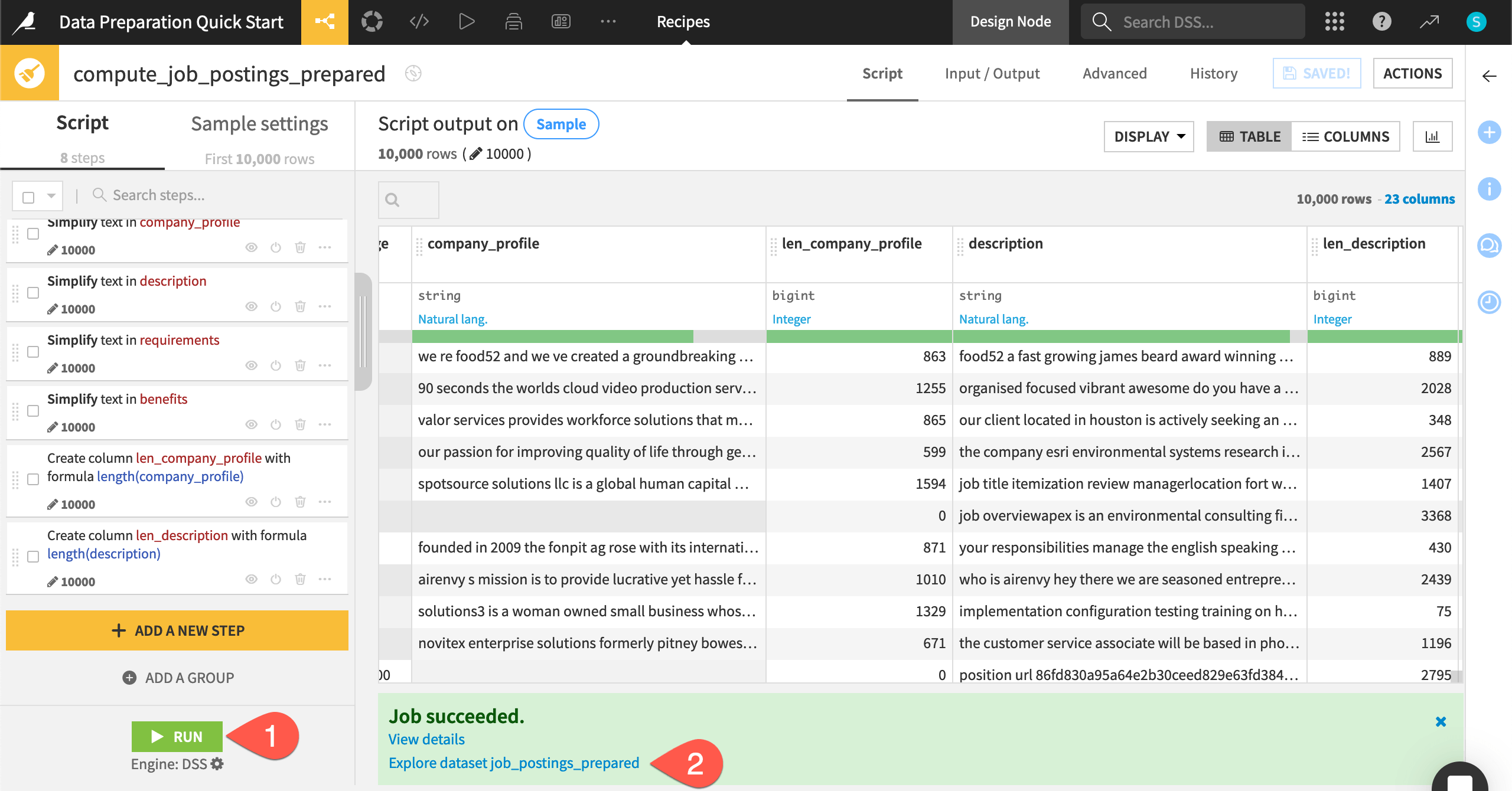Image resolution: width=1512 pixels, height=791 pixels.
Task: Click description column data quality bar
Action: click(x=1129, y=336)
